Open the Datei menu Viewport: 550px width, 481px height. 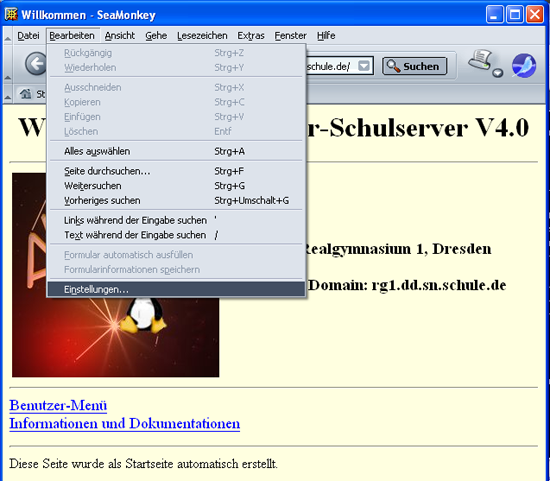click(x=28, y=36)
